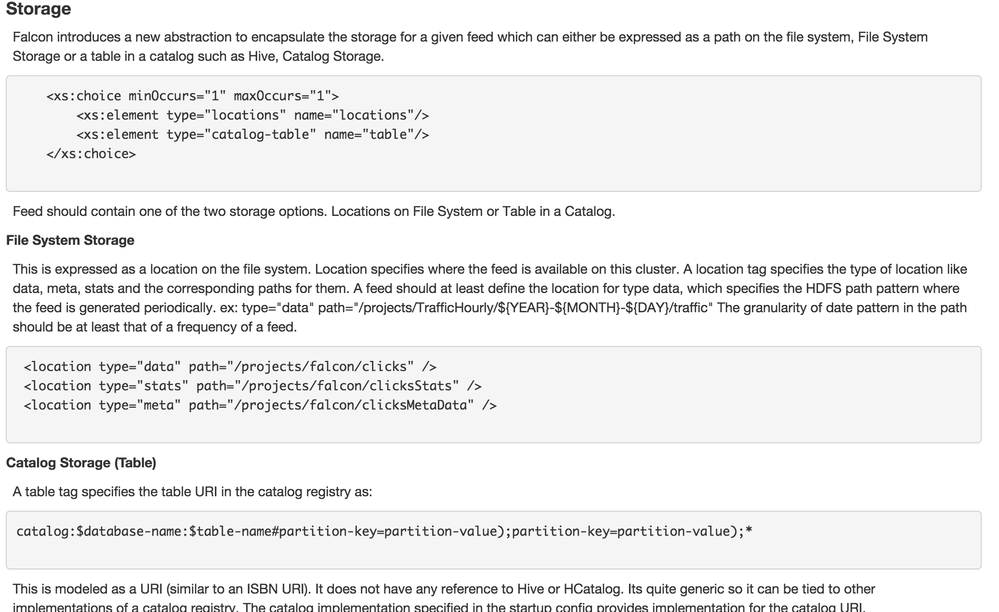999x612 pixels.
Task: Click the File System Storage subheading
Action: click(x=70, y=240)
